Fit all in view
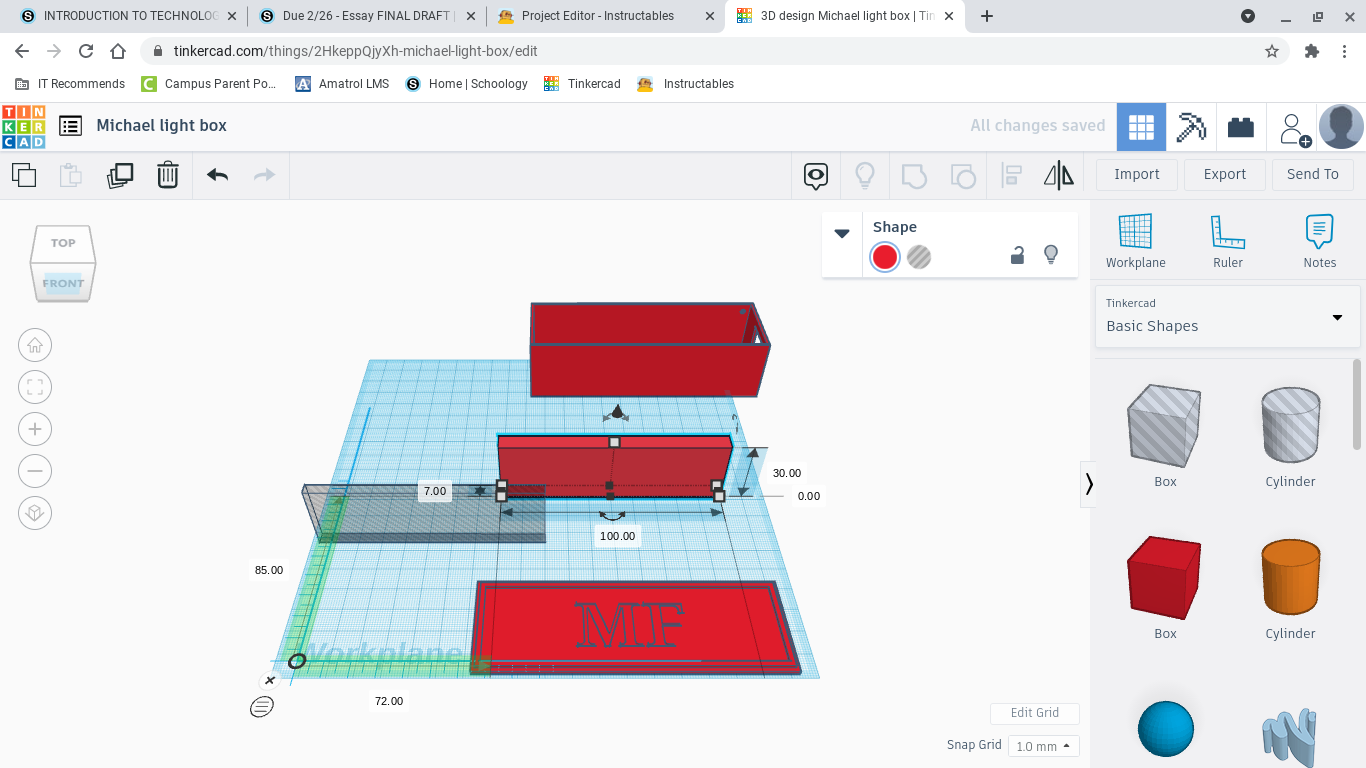Viewport: 1366px width, 768px height. [x=35, y=387]
